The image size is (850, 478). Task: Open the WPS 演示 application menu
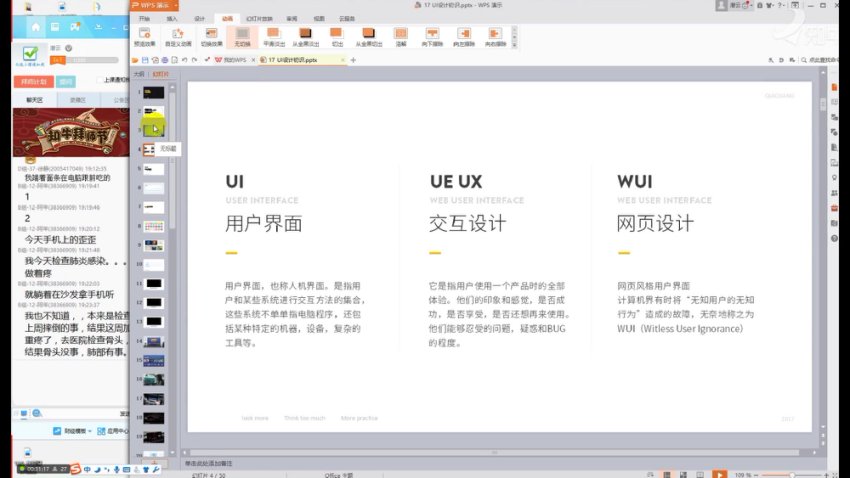pos(154,6)
